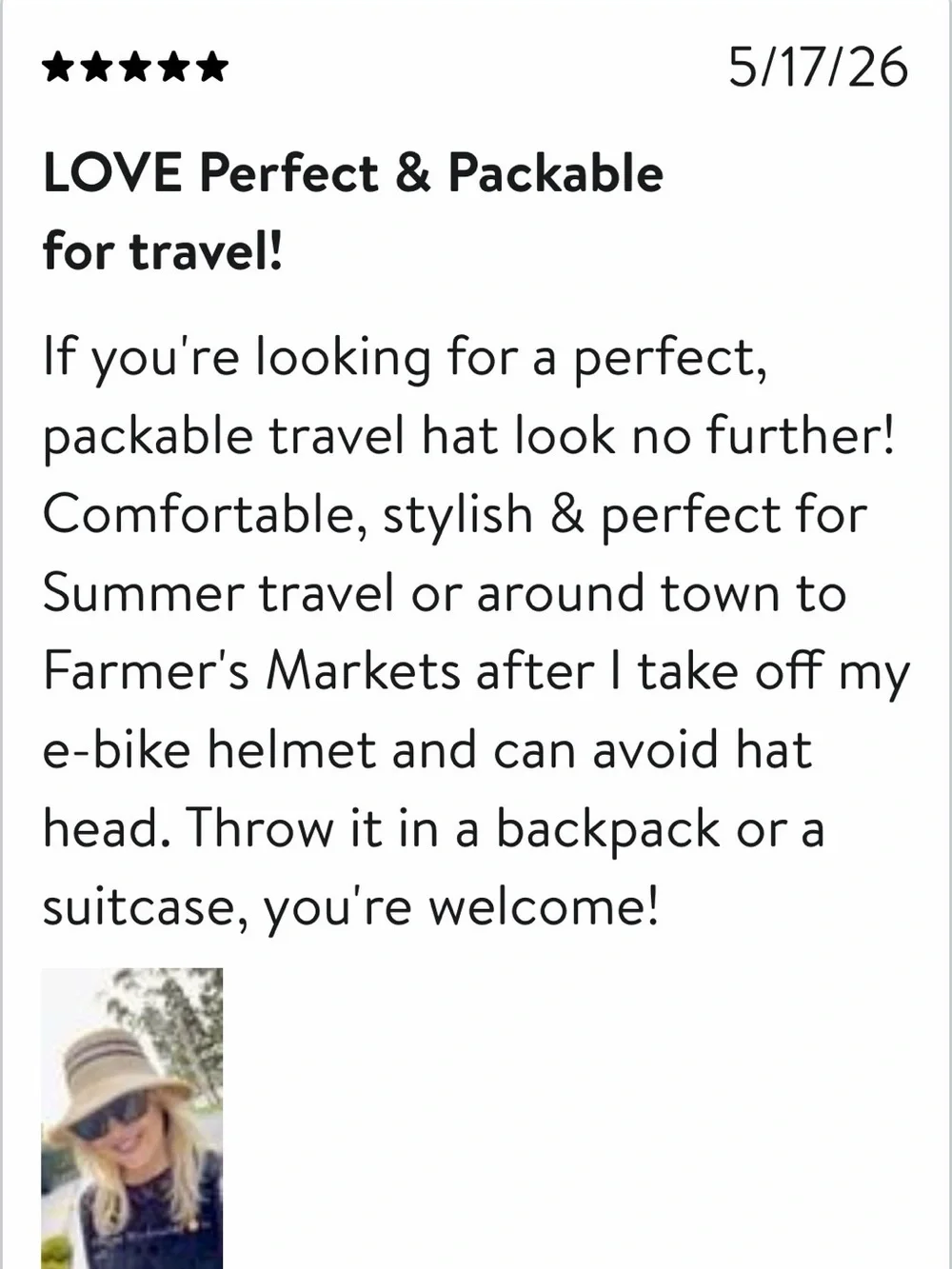952x1269 pixels.
Task: Click the line "If you're looking for a perfect,"
Action: point(405,360)
